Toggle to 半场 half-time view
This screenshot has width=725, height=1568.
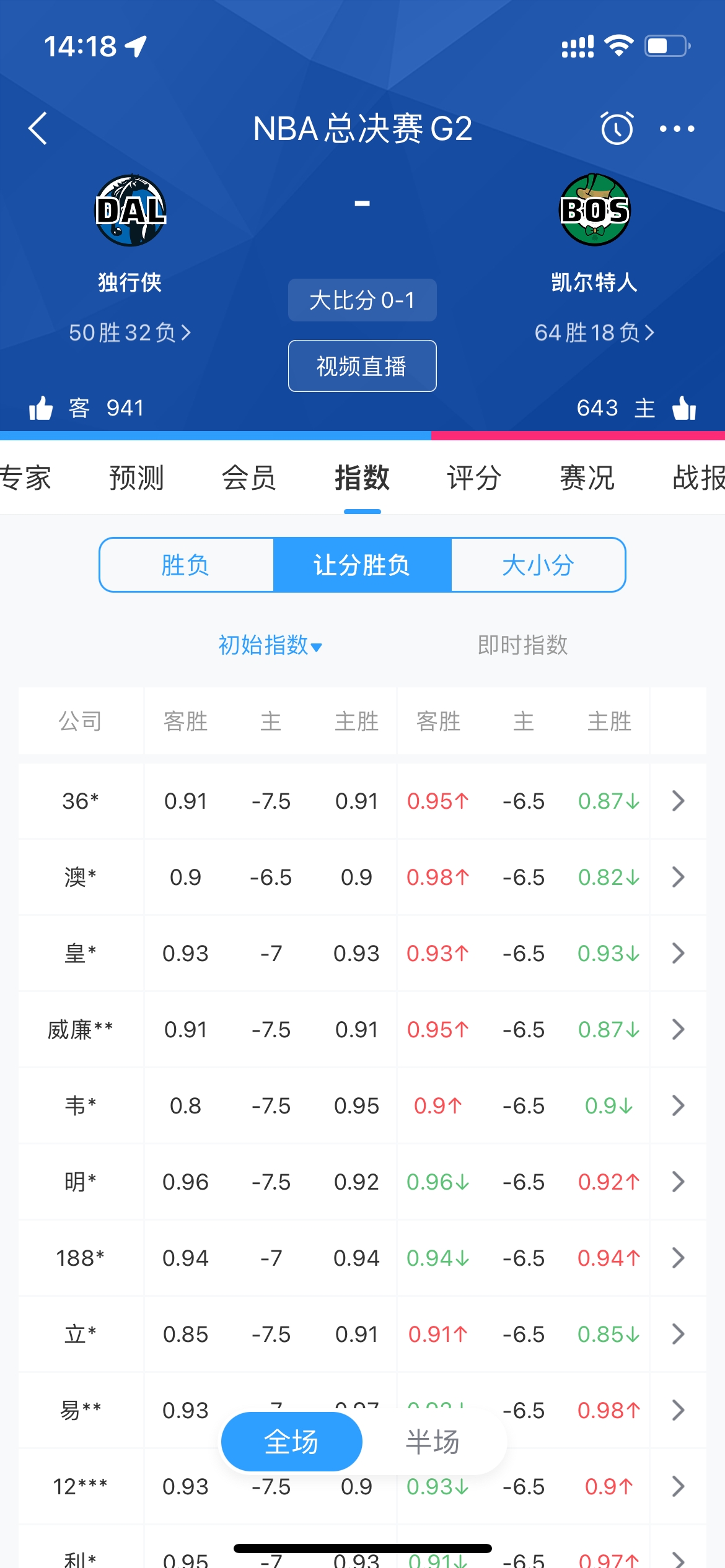point(433,1442)
